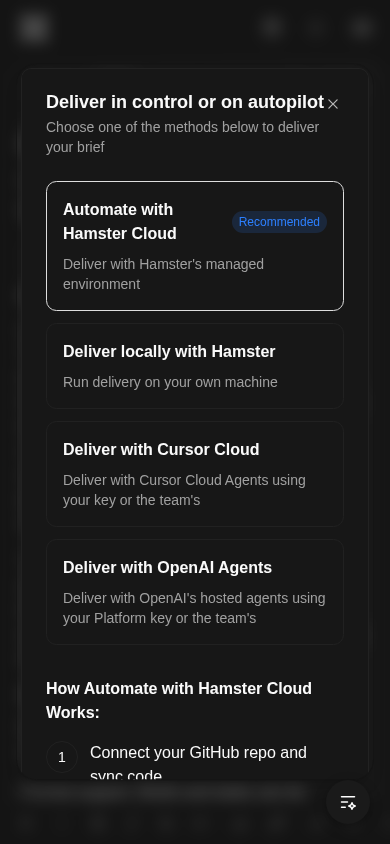Choose the Deliver with OpenAI Agents card

(x=195, y=592)
